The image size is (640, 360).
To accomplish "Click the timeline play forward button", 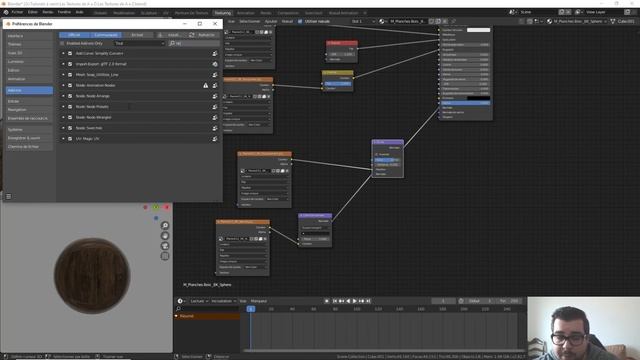I will tap(354, 301).
